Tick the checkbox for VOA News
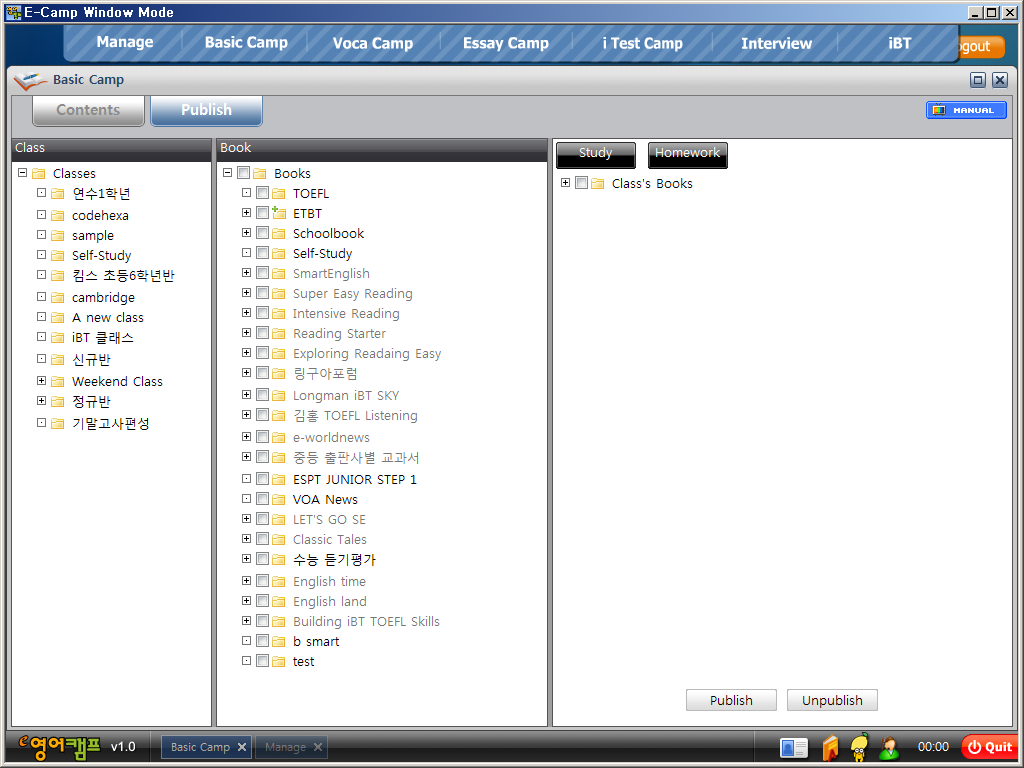The height and width of the screenshot is (768, 1024). tap(262, 499)
